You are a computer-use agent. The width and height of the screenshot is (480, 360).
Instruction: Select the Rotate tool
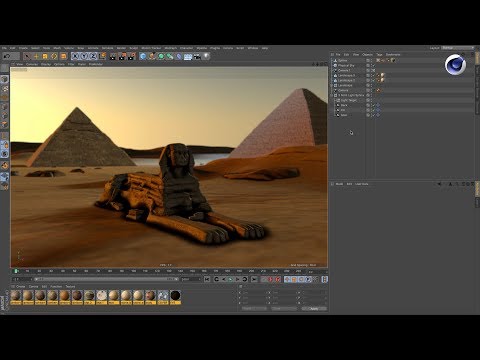point(54,56)
